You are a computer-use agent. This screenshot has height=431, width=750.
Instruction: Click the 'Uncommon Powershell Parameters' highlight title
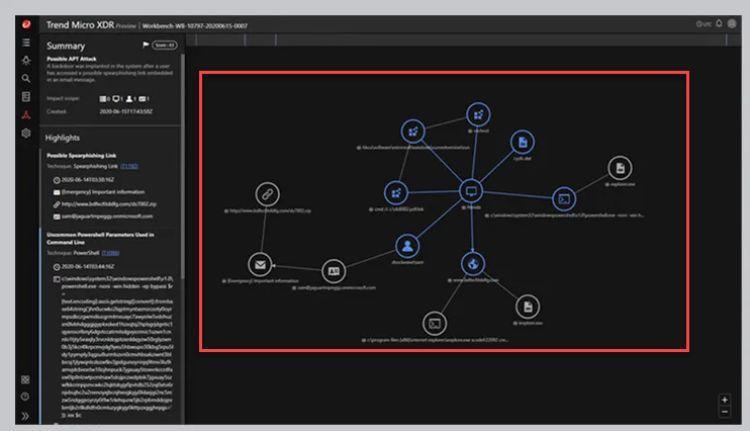[x=100, y=238]
